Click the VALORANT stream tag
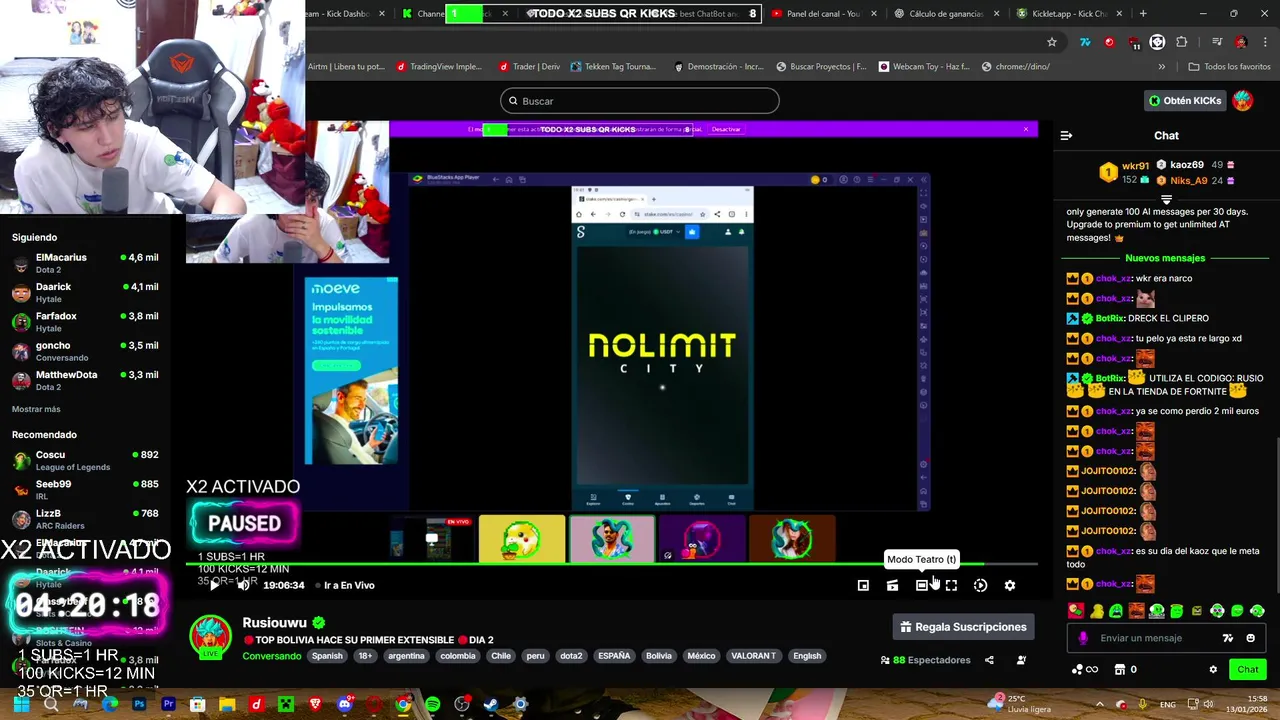The width and height of the screenshot is (1280, 720). click(753, 656)
